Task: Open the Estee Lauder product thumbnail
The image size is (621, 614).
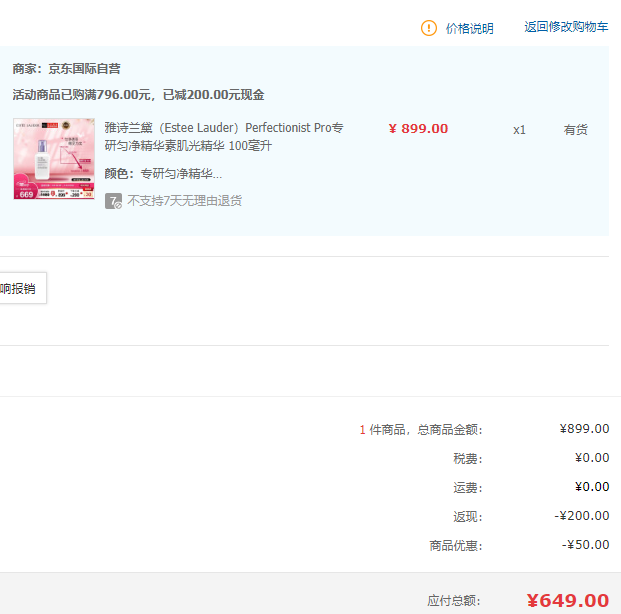Action: (54, 158)
